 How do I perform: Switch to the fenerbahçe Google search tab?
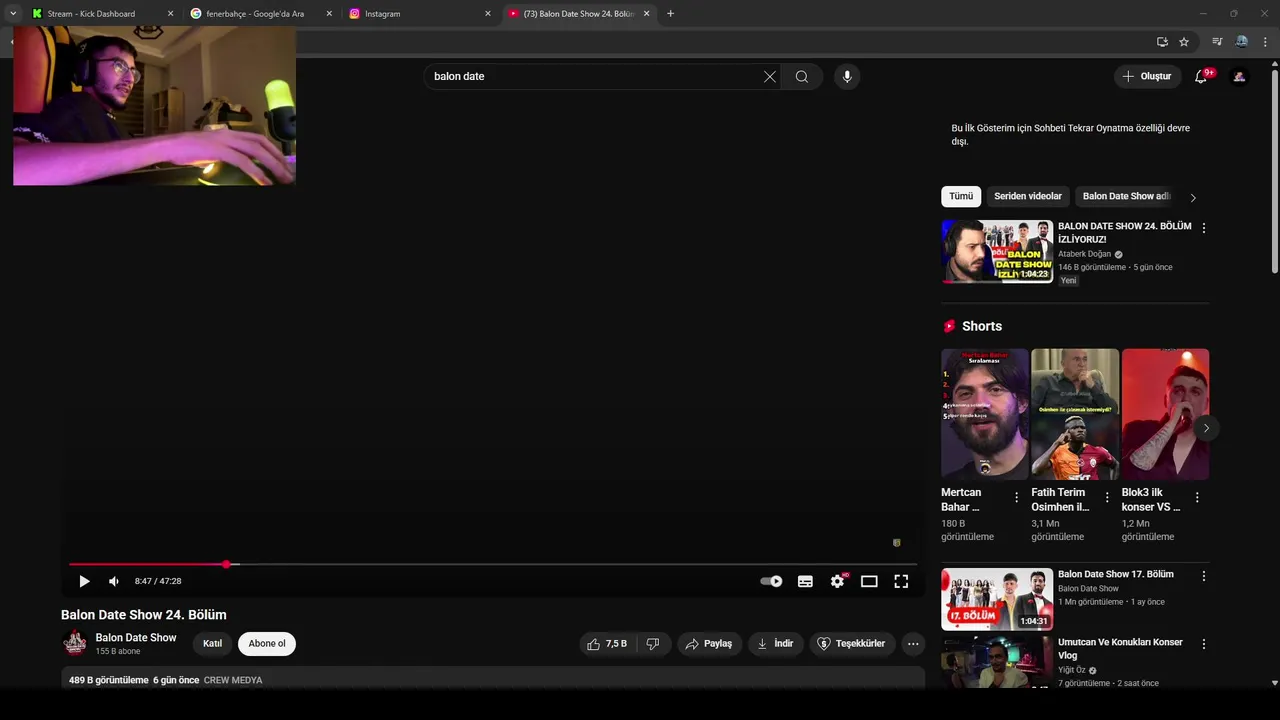[255, 14]
